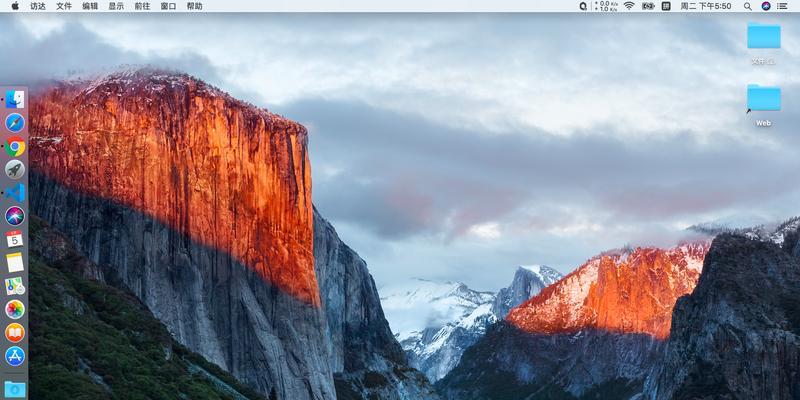Open the Photos app in Dock
The height and width of the screenshot is (400, 800).
(x=15, y=309)
